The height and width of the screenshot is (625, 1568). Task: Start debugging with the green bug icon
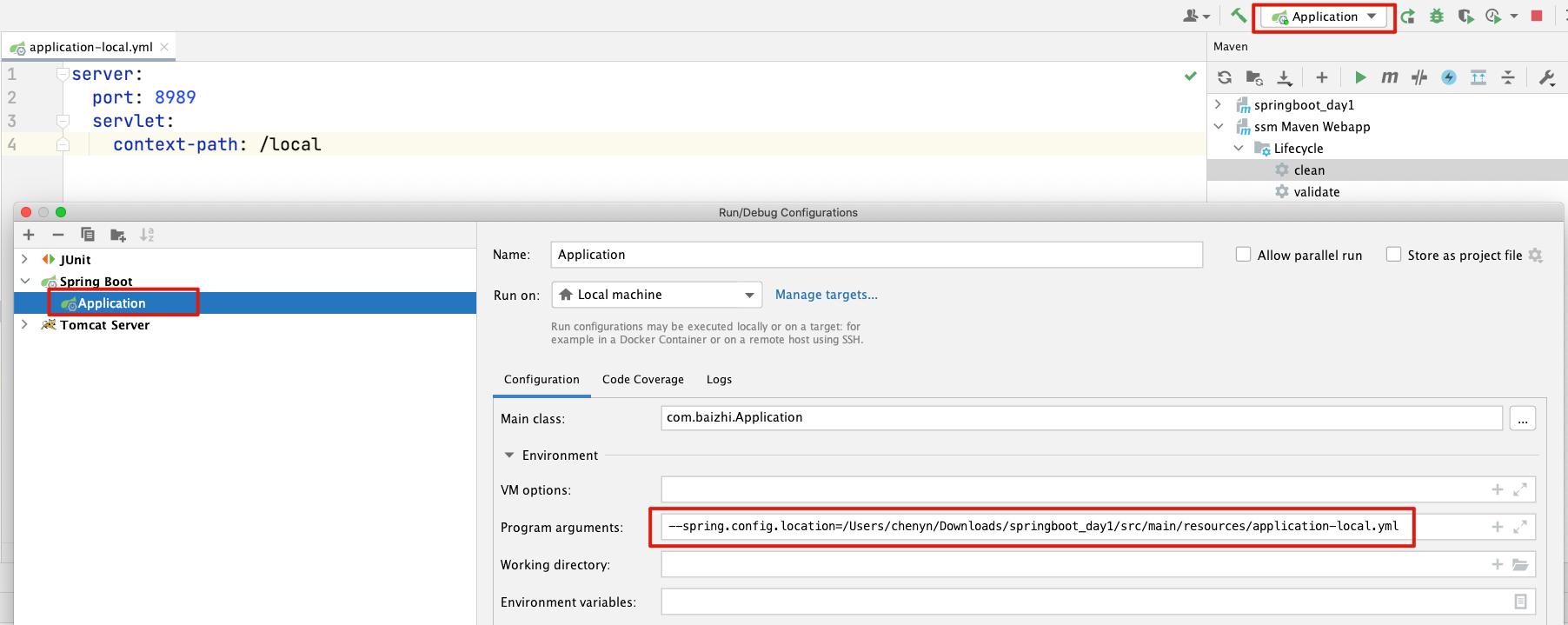click(1437, 16)
